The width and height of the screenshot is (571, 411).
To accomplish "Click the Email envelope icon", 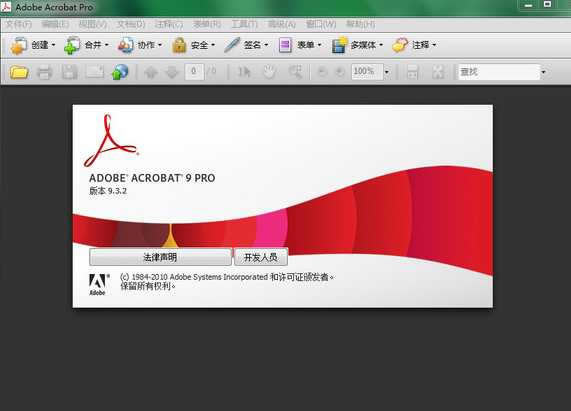I will [94, 72].
